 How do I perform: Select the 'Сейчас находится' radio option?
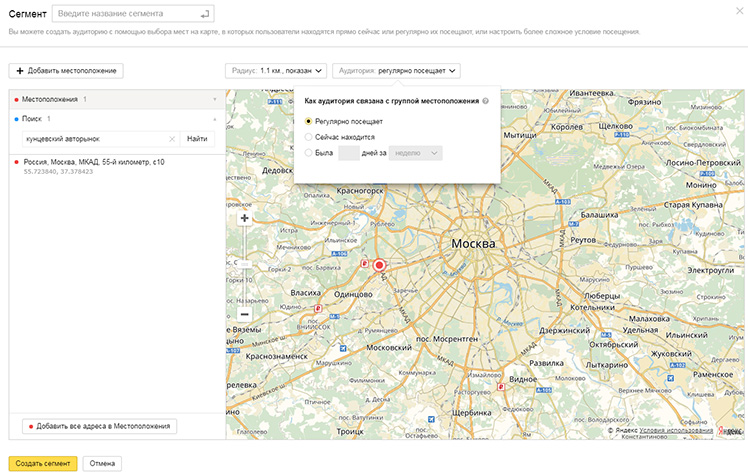point(308,137)
